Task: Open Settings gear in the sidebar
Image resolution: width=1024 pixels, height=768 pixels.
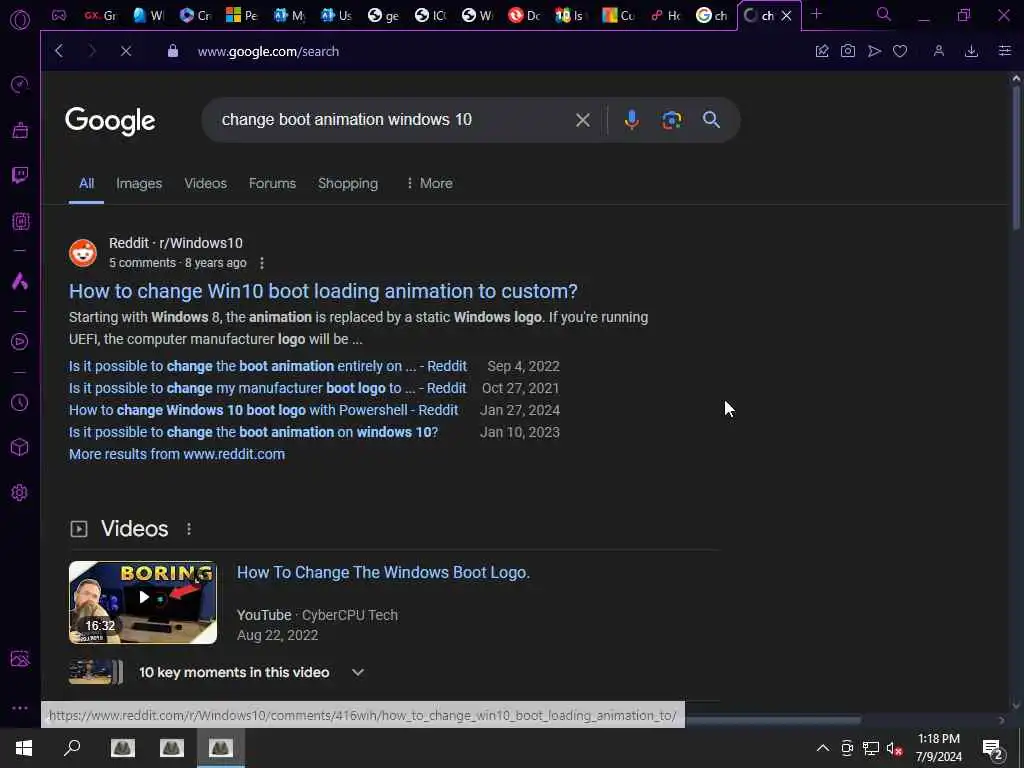Action: [x=20, y=492]
